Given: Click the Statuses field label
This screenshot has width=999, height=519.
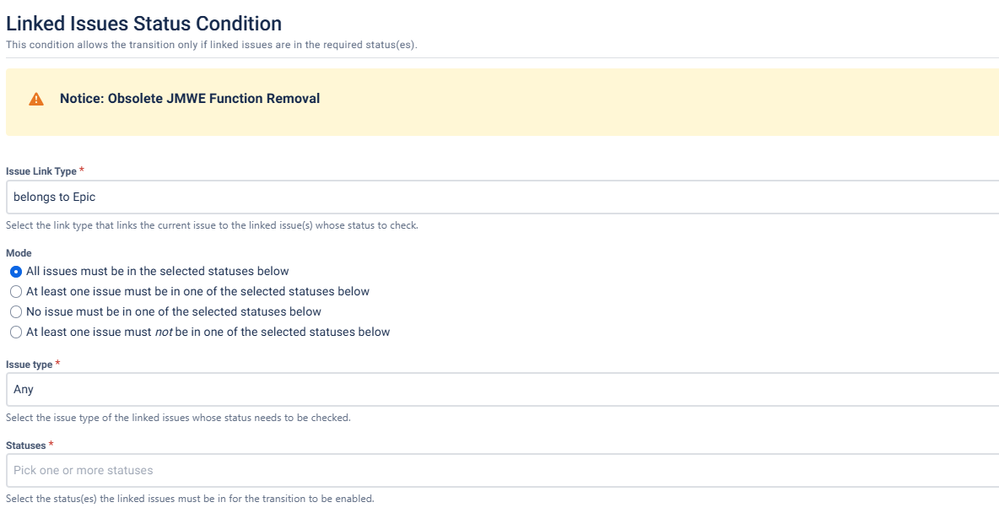Looking at the screenshot, I should click(x=26, y=445).
